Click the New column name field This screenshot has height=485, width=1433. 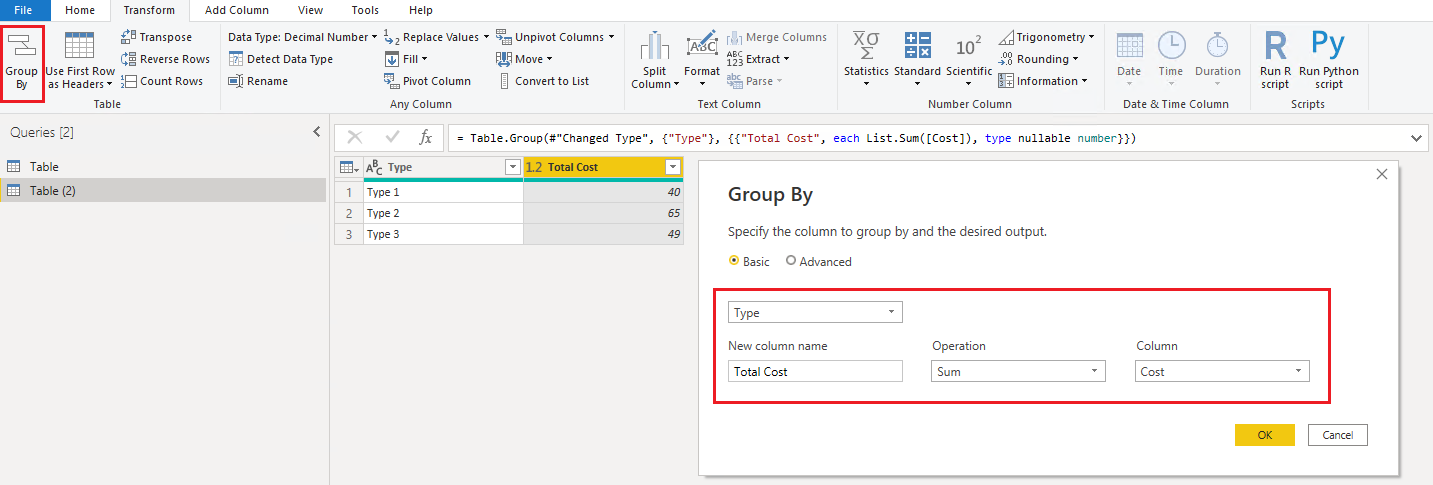point(815,371)
